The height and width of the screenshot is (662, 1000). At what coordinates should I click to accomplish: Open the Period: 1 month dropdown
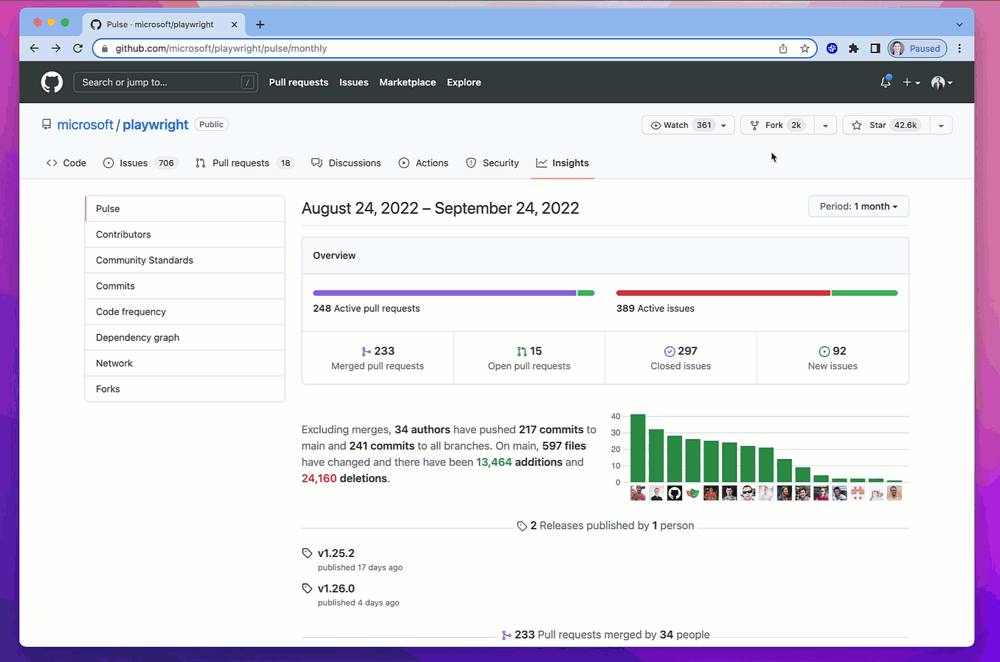858,207
